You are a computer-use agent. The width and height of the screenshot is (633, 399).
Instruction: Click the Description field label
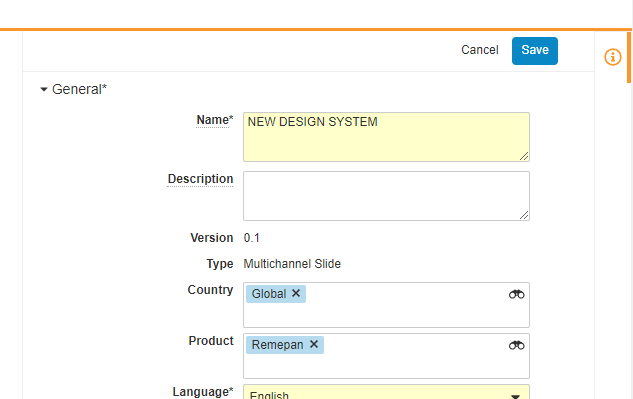pyautogui.click(x=200, y=179)
